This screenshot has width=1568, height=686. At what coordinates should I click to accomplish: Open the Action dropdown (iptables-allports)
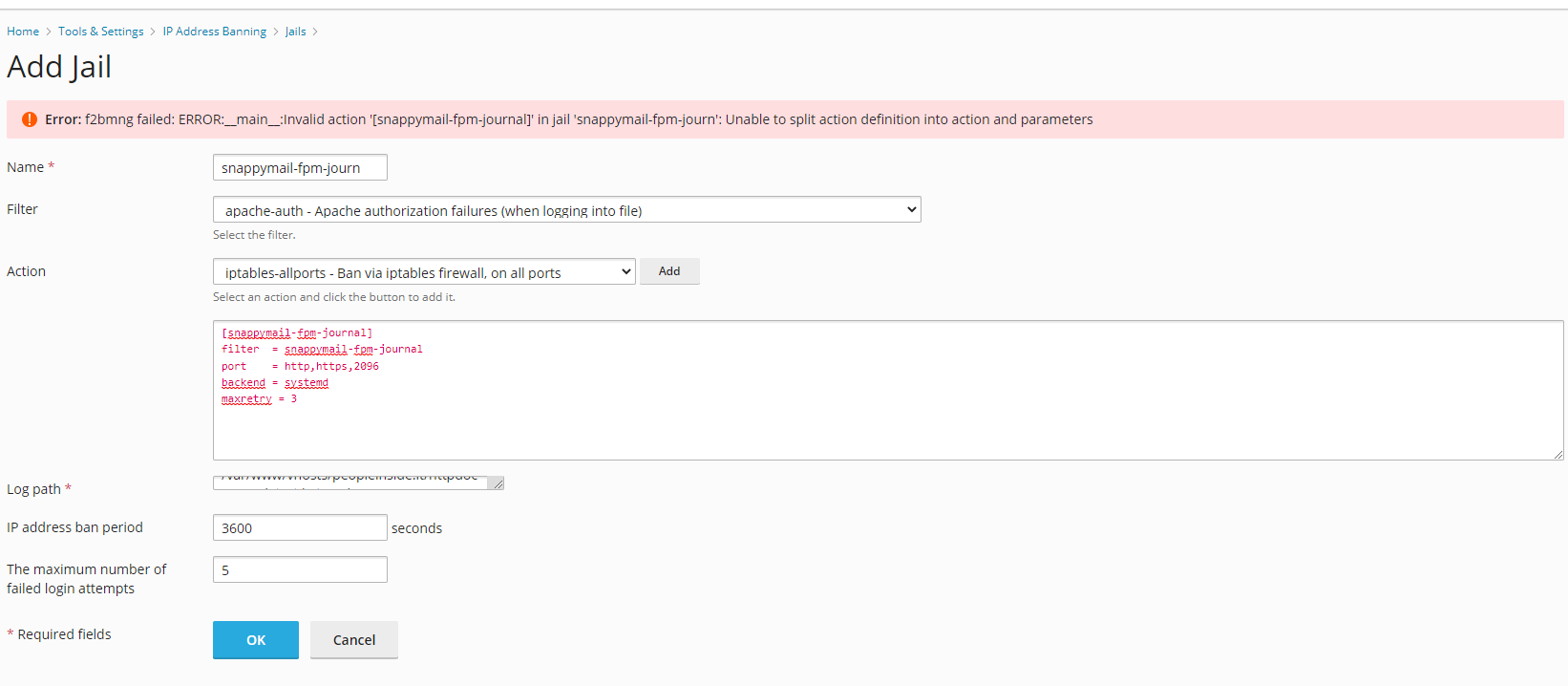[x=424, y=272]
